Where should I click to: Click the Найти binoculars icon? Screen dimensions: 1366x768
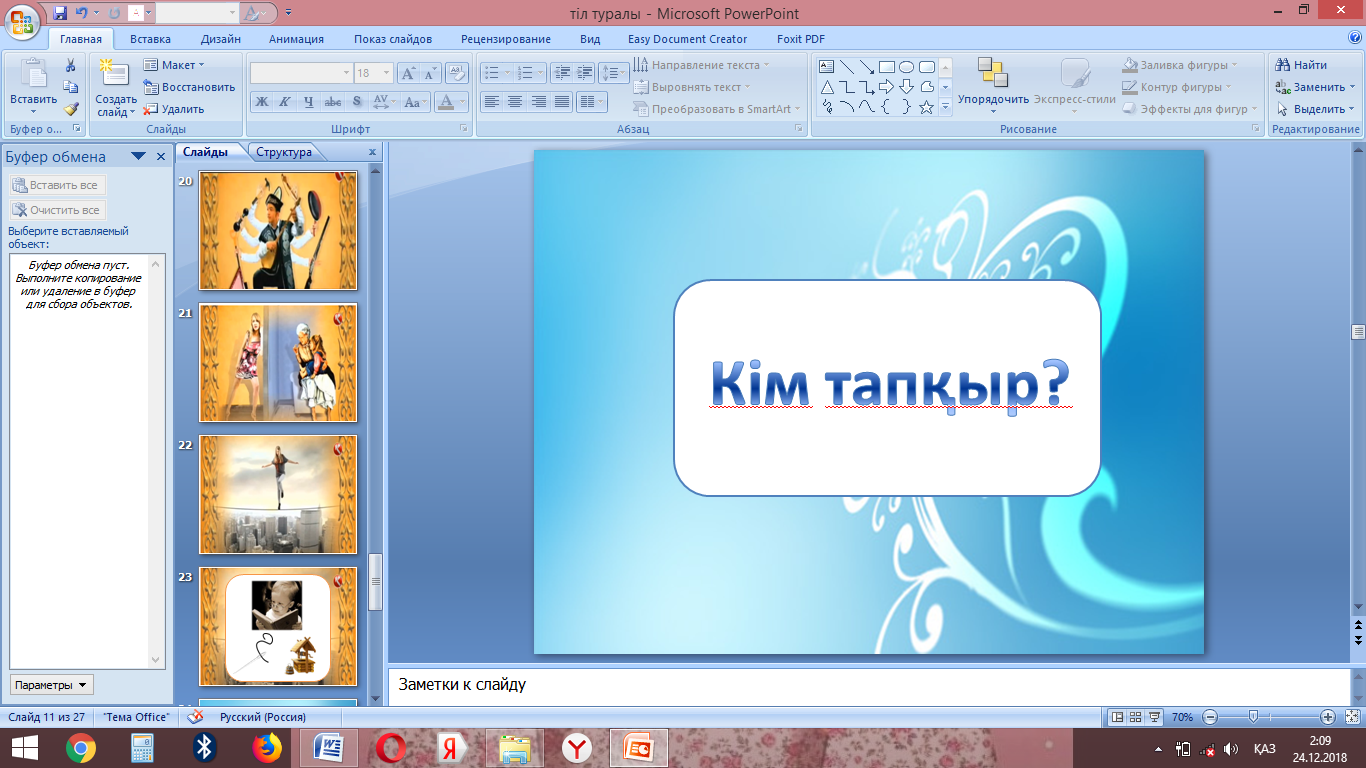coord(1282,65)
